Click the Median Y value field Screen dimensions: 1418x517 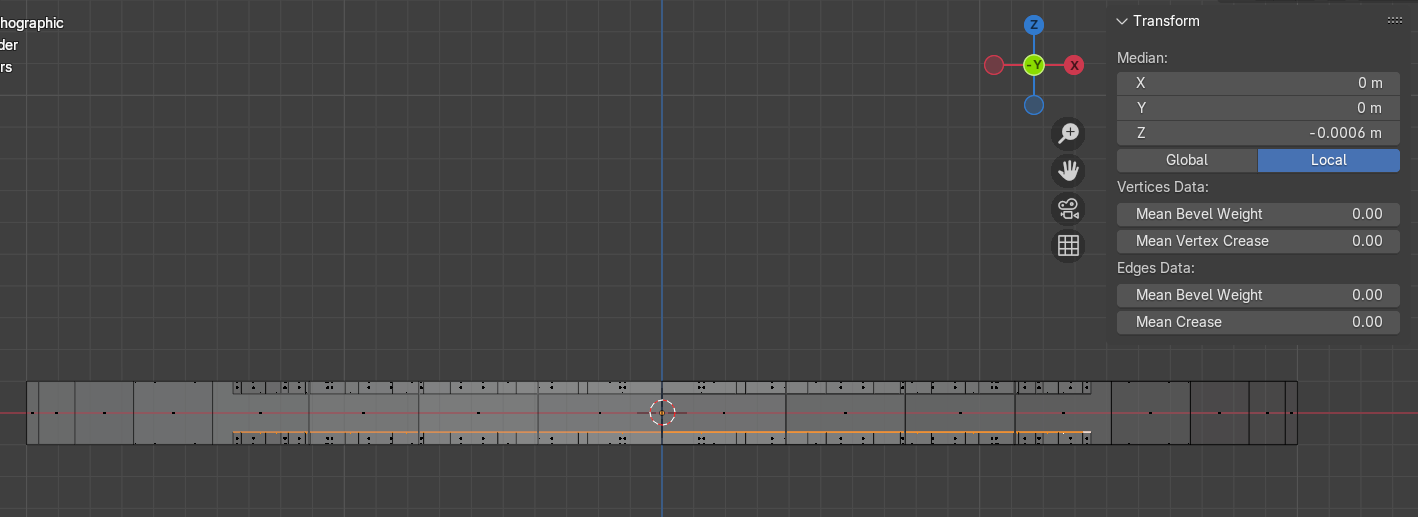[1258, 108]
